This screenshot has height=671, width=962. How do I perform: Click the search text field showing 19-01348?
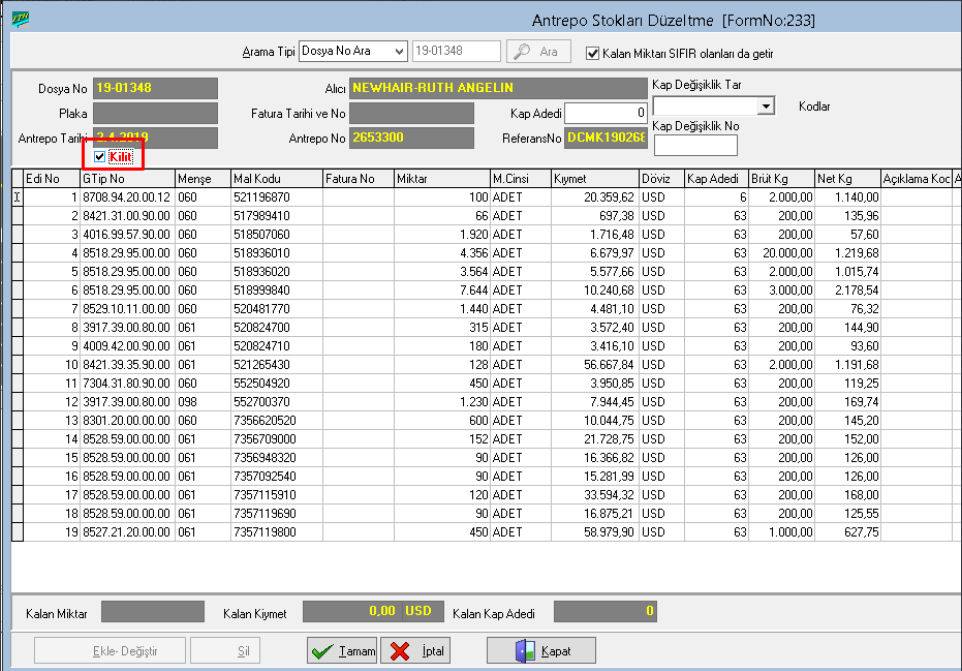pyautogui.click(x=456, y=51)
